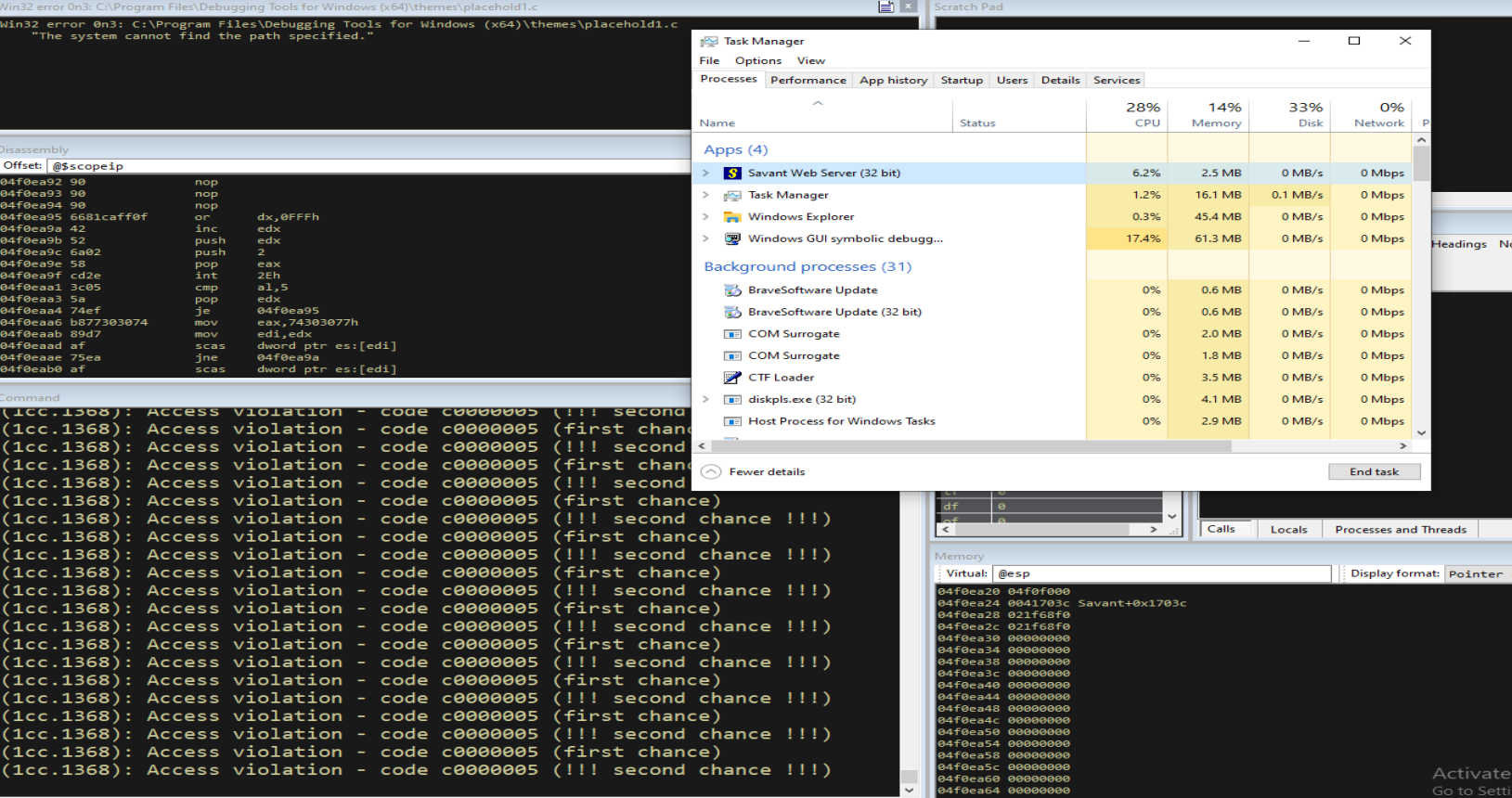Click Task Manager horizontal scrollbar right arrow
This screenshot has width=1512, height=798.
click(1403, 446)
